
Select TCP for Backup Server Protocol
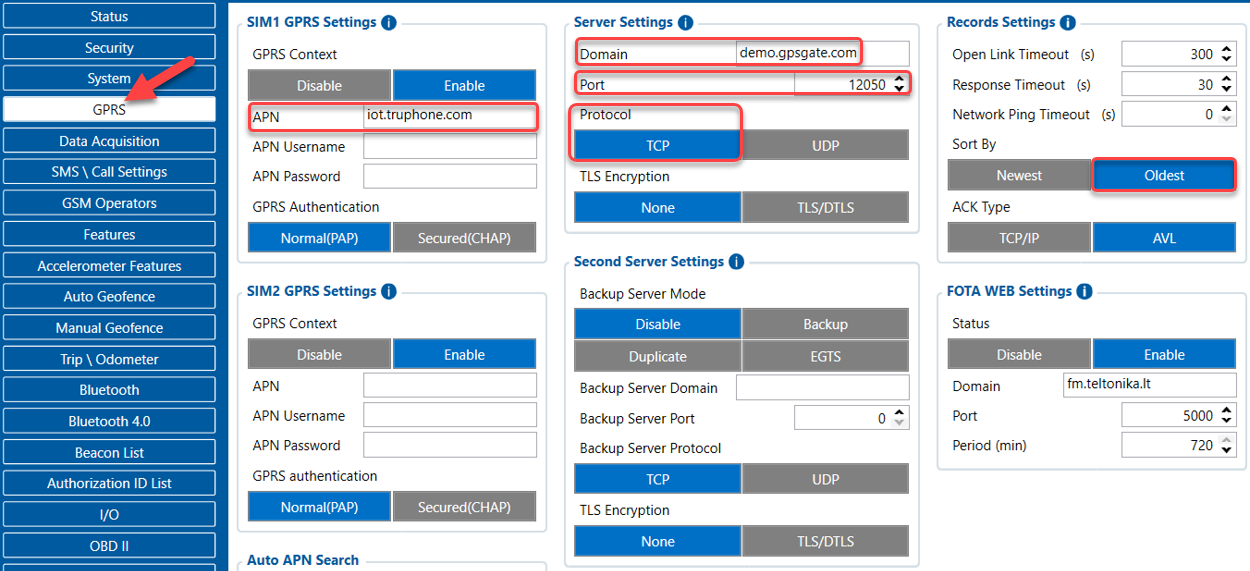(657, 479)
